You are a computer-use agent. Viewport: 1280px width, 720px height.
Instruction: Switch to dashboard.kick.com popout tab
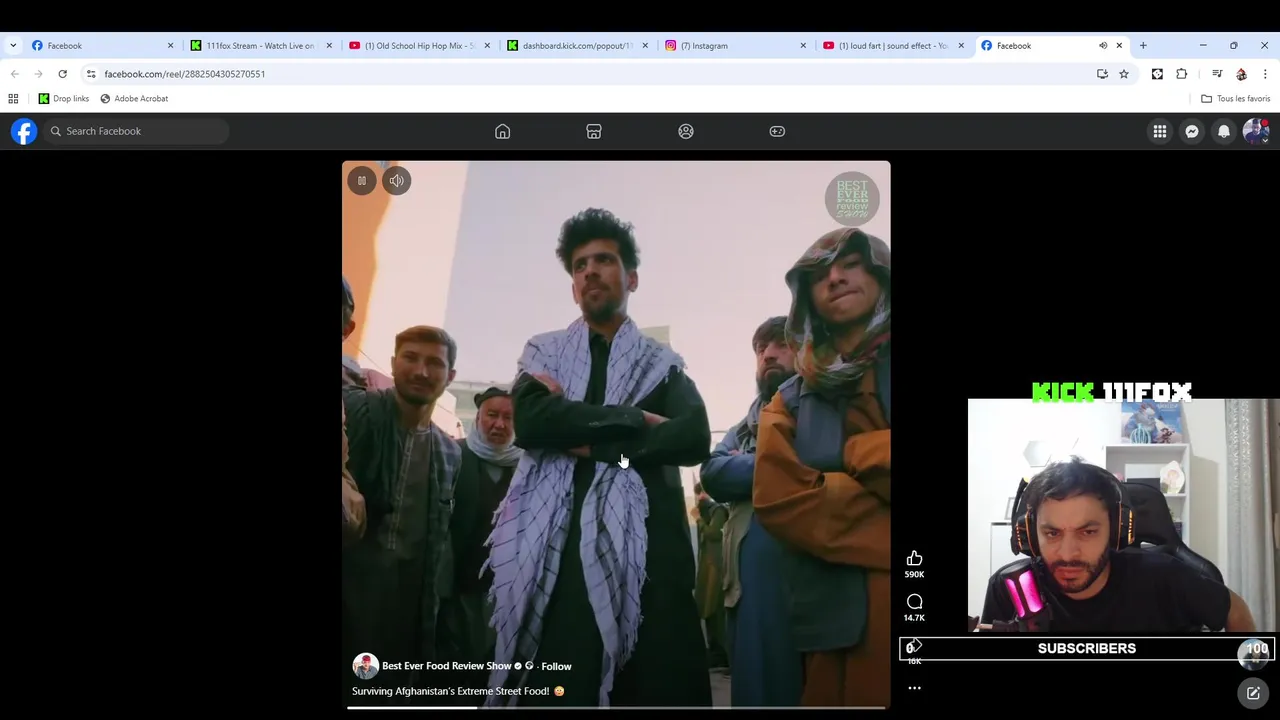(x=577, y=45)
